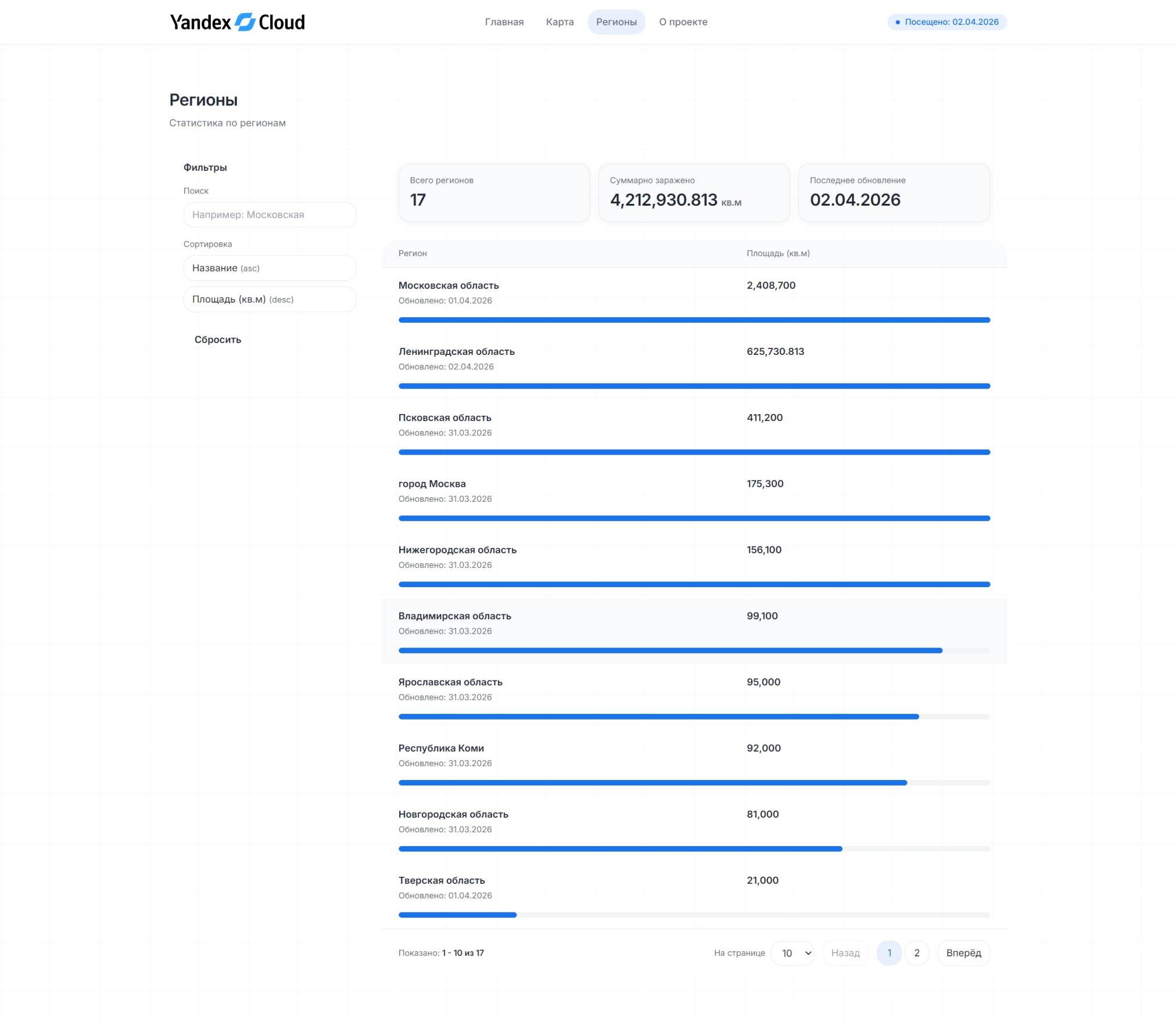1176x1021 pixels.
Task: Click the Yandex Cloud logo
Action: 237,22
